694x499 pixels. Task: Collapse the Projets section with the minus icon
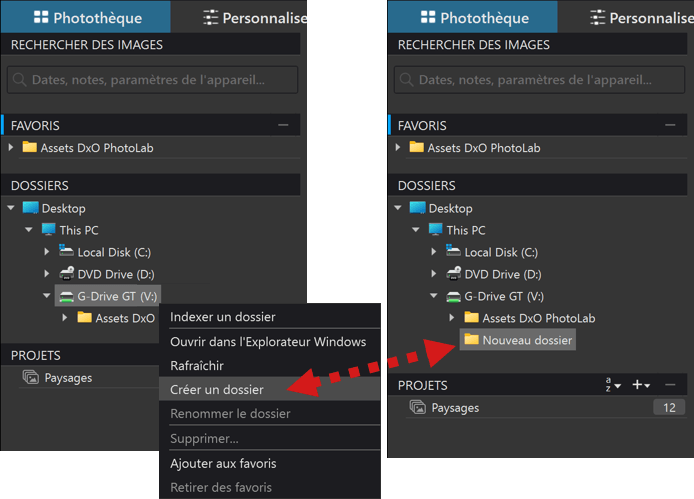(x=670, y=385)
